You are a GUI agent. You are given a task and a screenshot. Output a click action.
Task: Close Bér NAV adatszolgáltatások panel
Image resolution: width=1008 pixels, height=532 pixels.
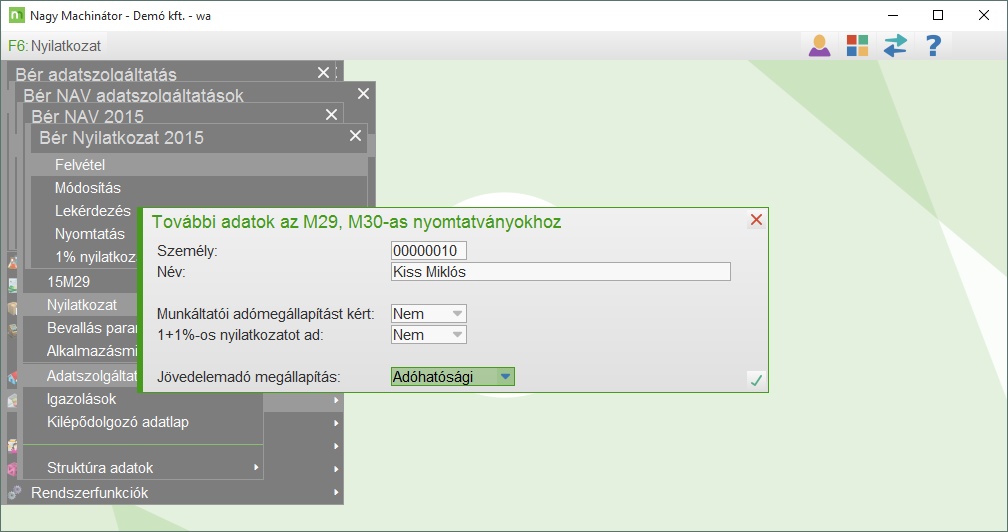coord(363,93)
